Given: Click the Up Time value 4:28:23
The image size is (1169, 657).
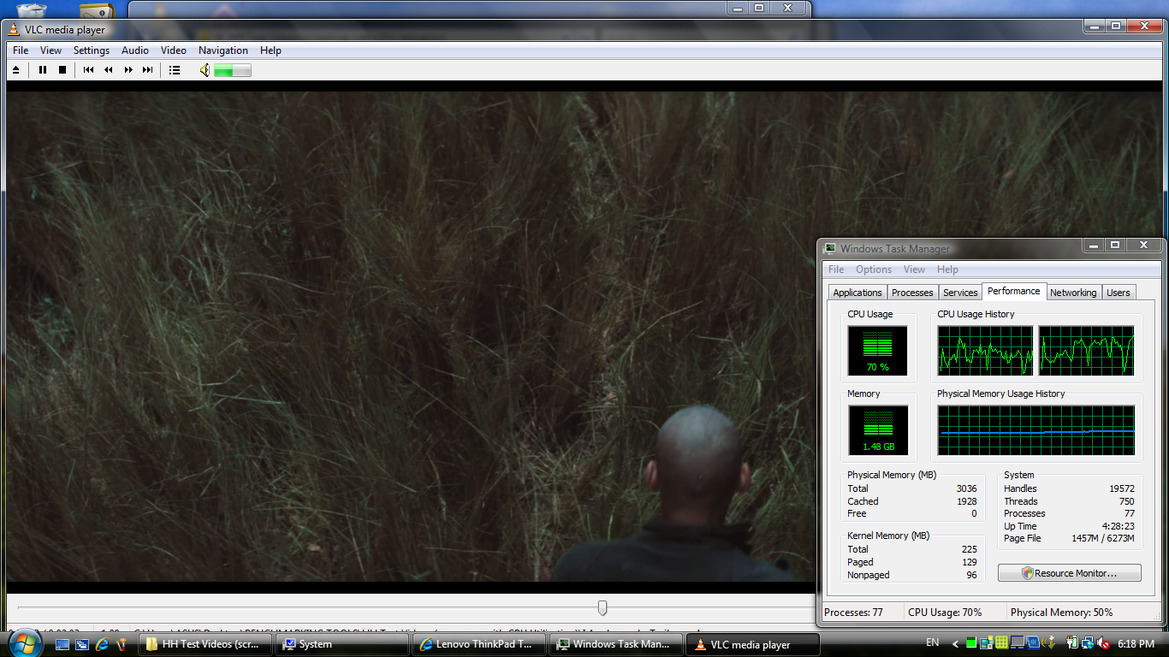Looking at the screenshot, I should tap(1118, 526).
